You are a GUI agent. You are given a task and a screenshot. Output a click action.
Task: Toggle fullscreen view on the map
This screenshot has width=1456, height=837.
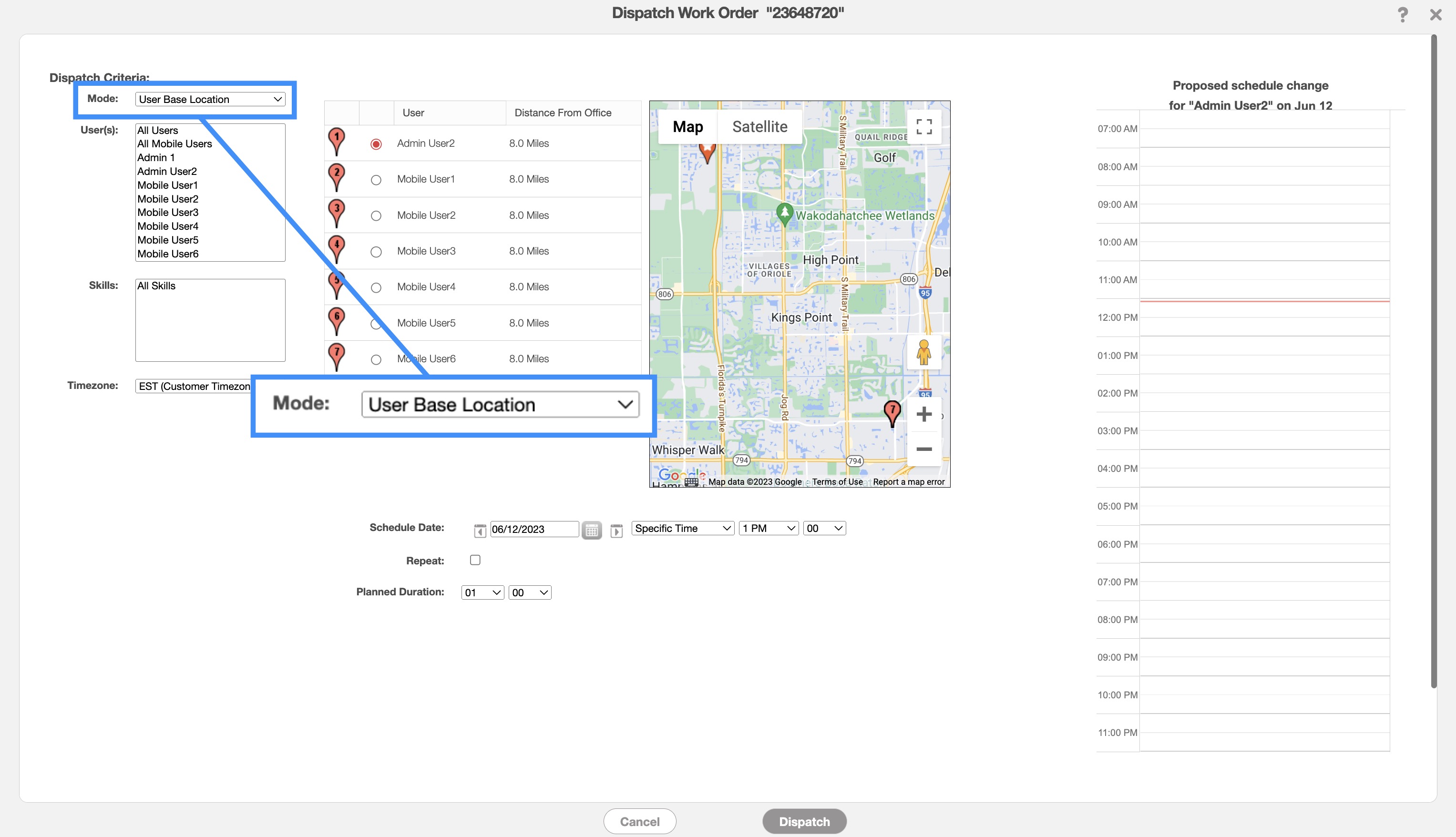point(924,127)
